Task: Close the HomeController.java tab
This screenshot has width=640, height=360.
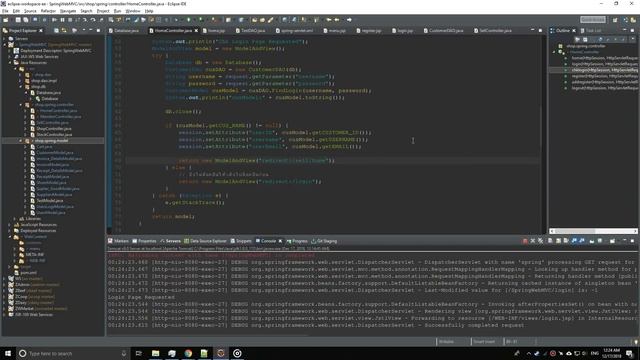Action: pos(196,31)
